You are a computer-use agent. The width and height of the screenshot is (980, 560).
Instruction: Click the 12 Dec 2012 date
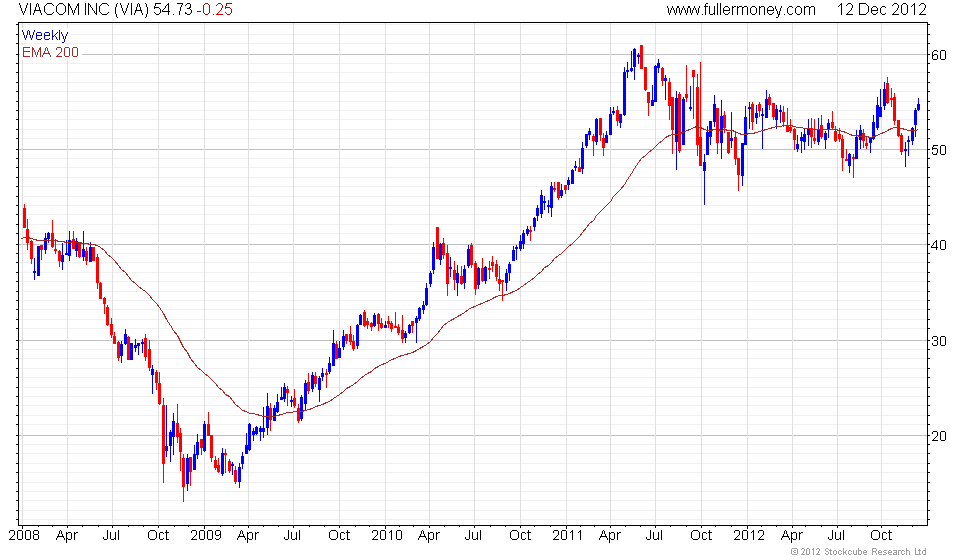coord(881,9)
